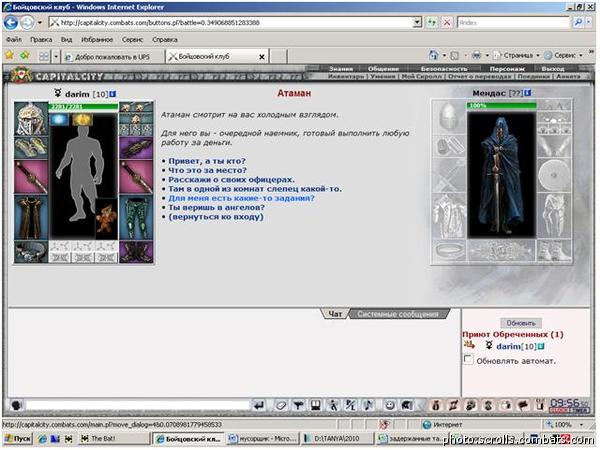Screen dimensions: 600x450
Task: Click the link Что это за место?
Action: coord(207,170)
